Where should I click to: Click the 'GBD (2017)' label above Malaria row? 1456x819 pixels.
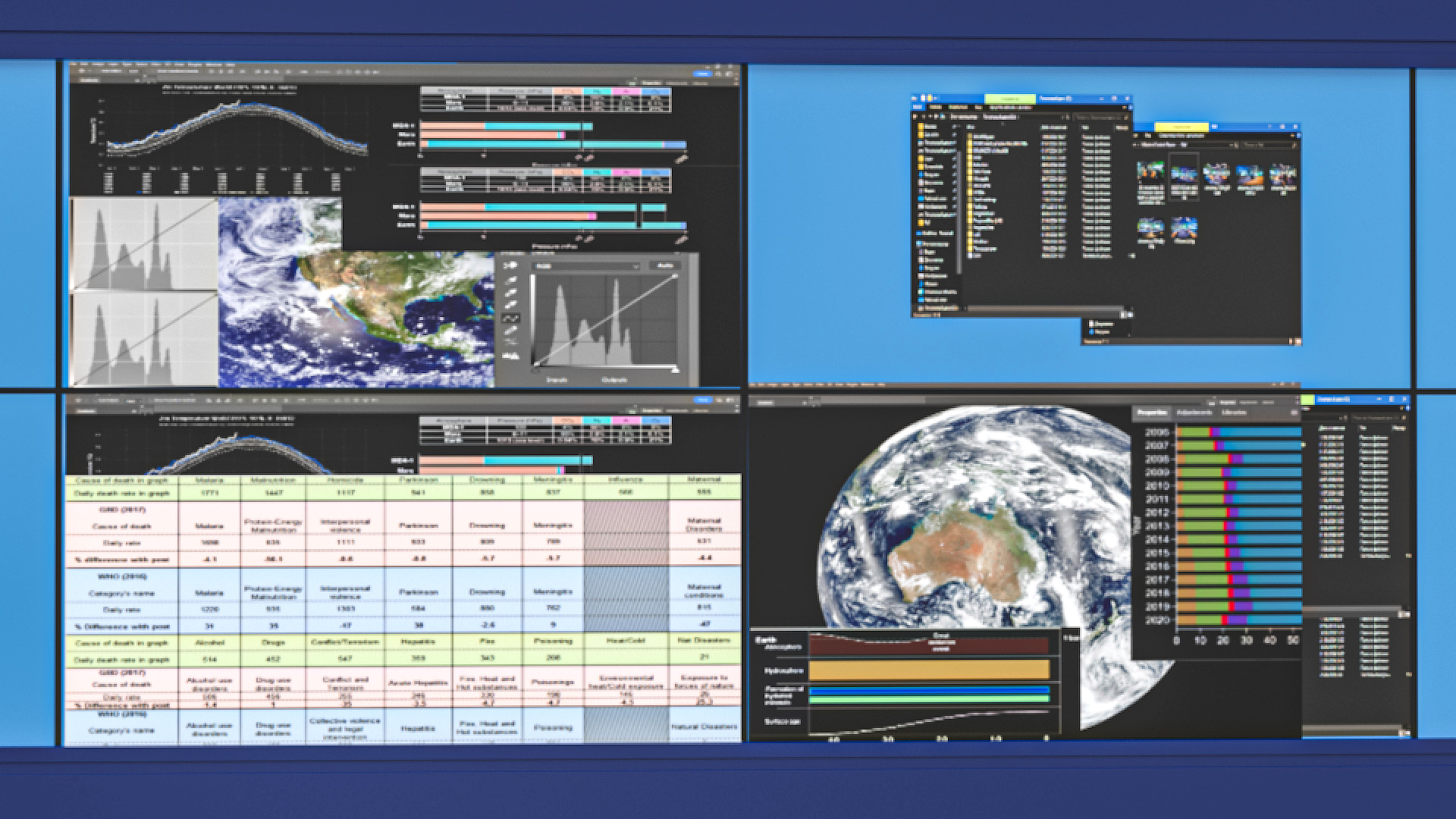pyautogui.click(x=122, y=510)
